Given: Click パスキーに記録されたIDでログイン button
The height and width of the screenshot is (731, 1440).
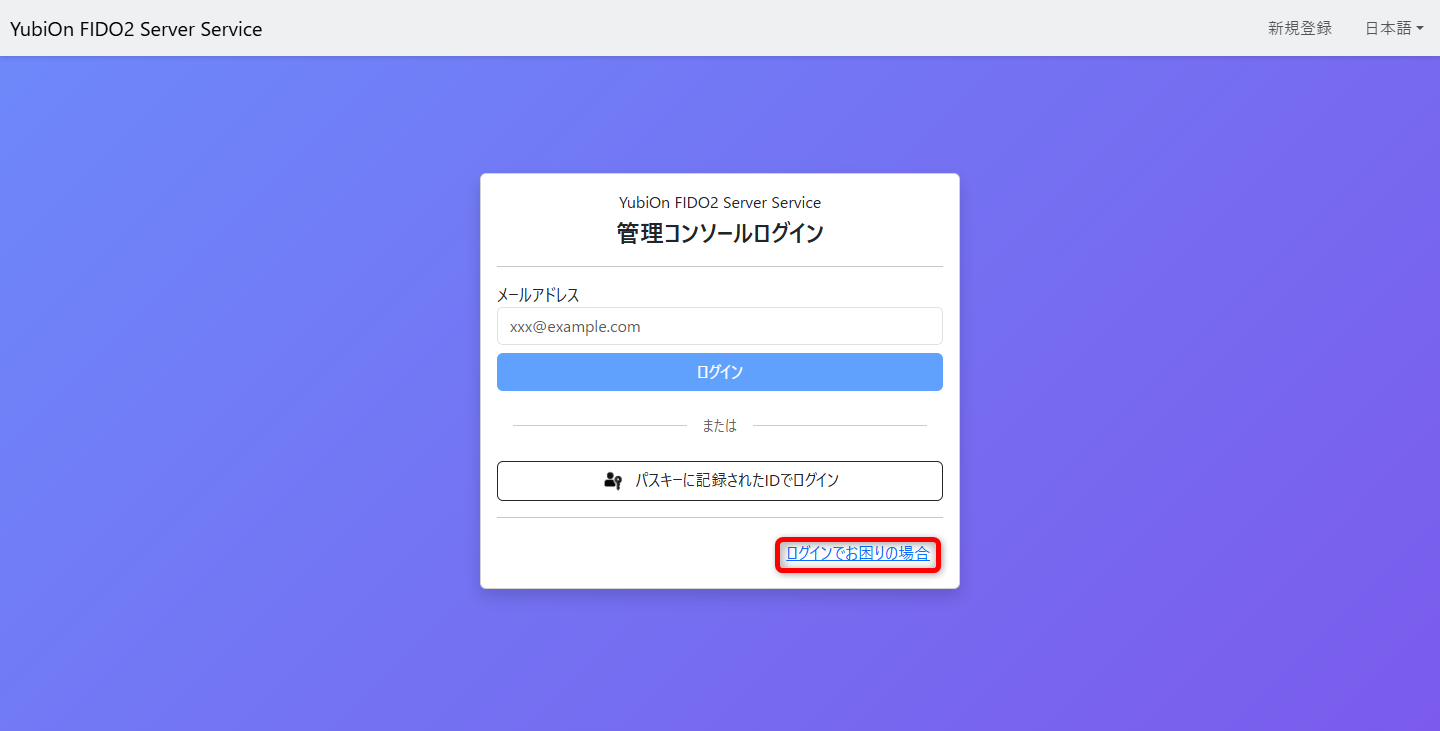Looking at the screenshot, I should [x=720, y=481].
